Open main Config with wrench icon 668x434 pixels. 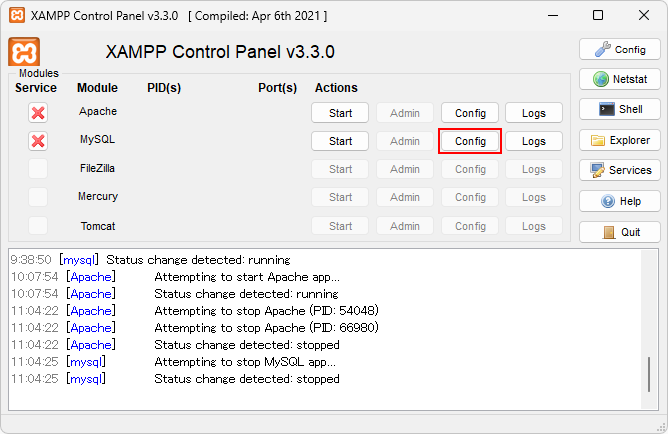pyautogui.click(x=620, y=49)
